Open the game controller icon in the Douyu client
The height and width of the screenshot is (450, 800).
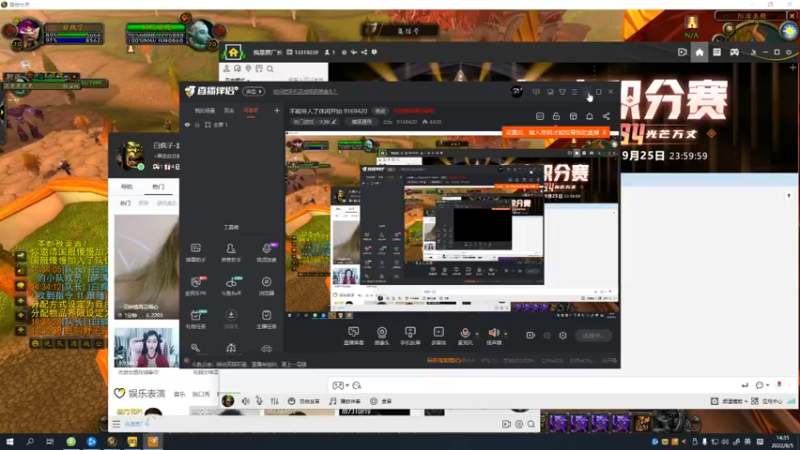pyautogui.click(x=734, y=52)
